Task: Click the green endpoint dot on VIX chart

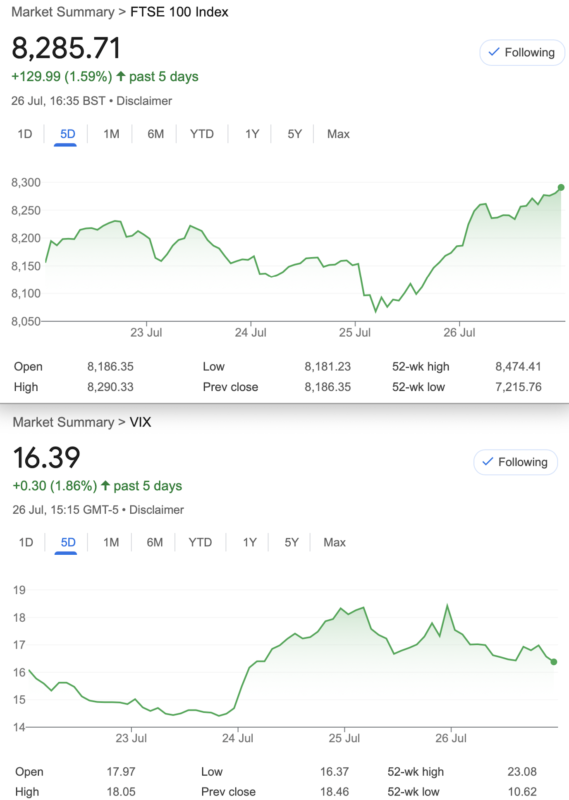Action: [x=554, y=662]
